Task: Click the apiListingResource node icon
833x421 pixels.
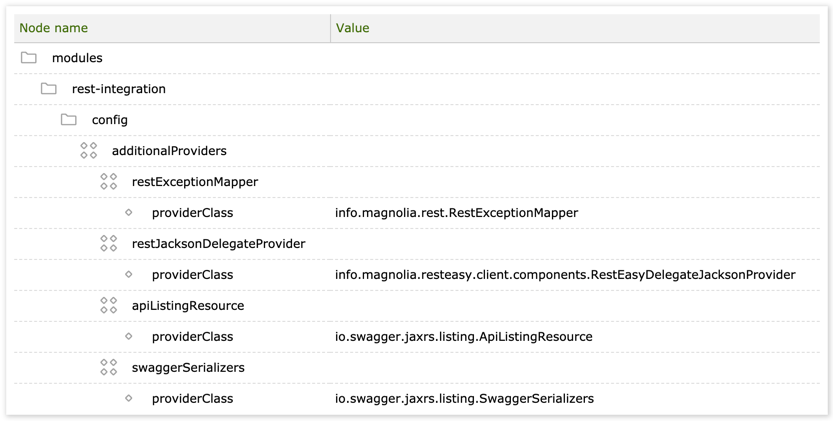Action: pyautogui.click(x=109, y=306)
